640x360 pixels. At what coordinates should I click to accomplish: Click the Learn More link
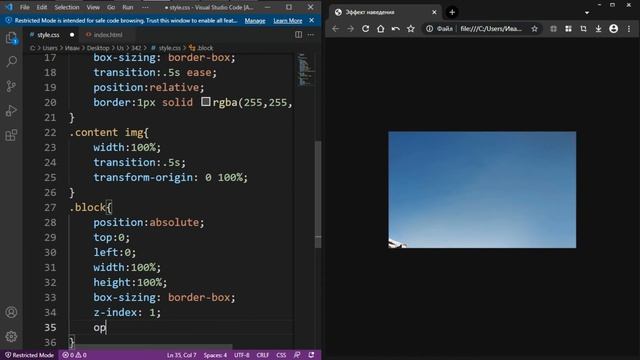288,21
